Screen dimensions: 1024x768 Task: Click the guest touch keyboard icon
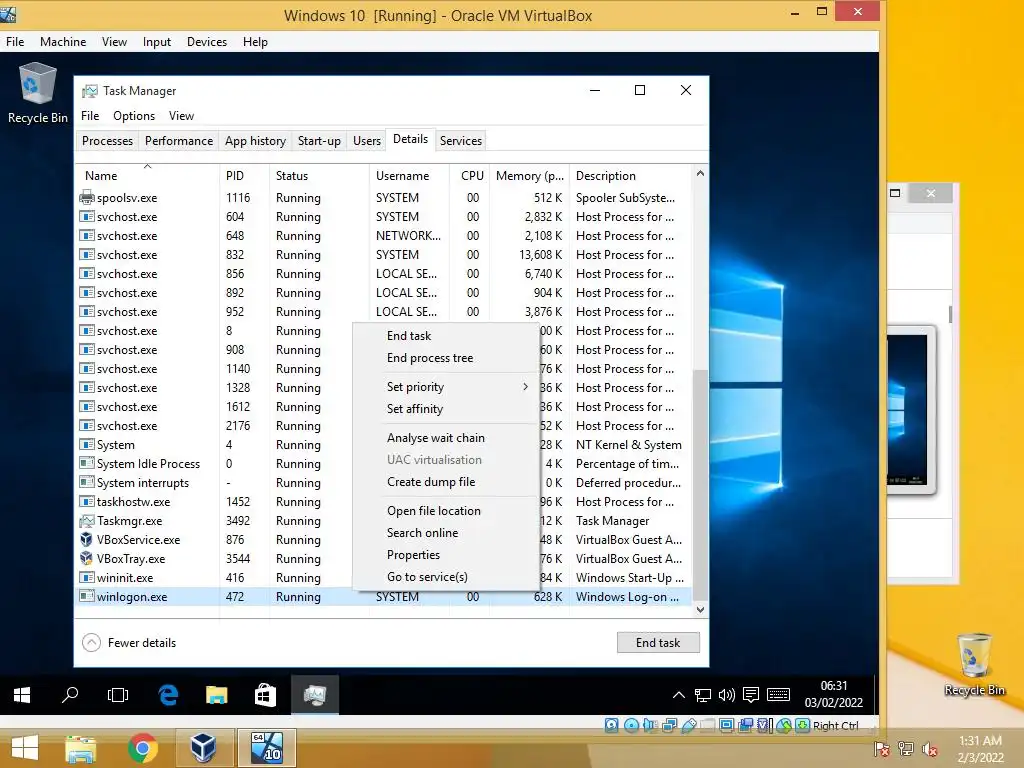point(778,695)
